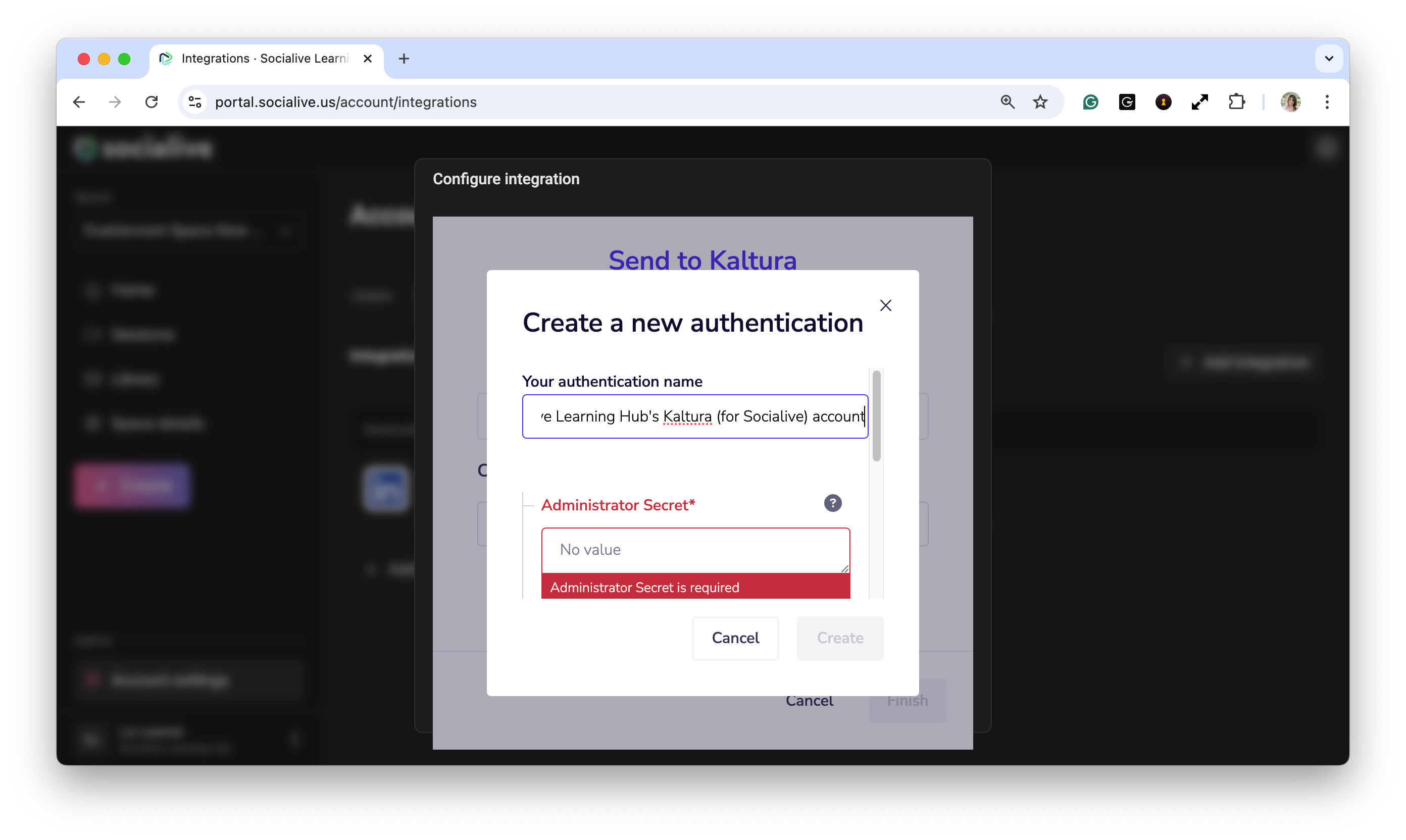The height and width of the screenshot is (840, 1406).
Task: Reload the page with the refresh icon
Action: coord(152,102)
